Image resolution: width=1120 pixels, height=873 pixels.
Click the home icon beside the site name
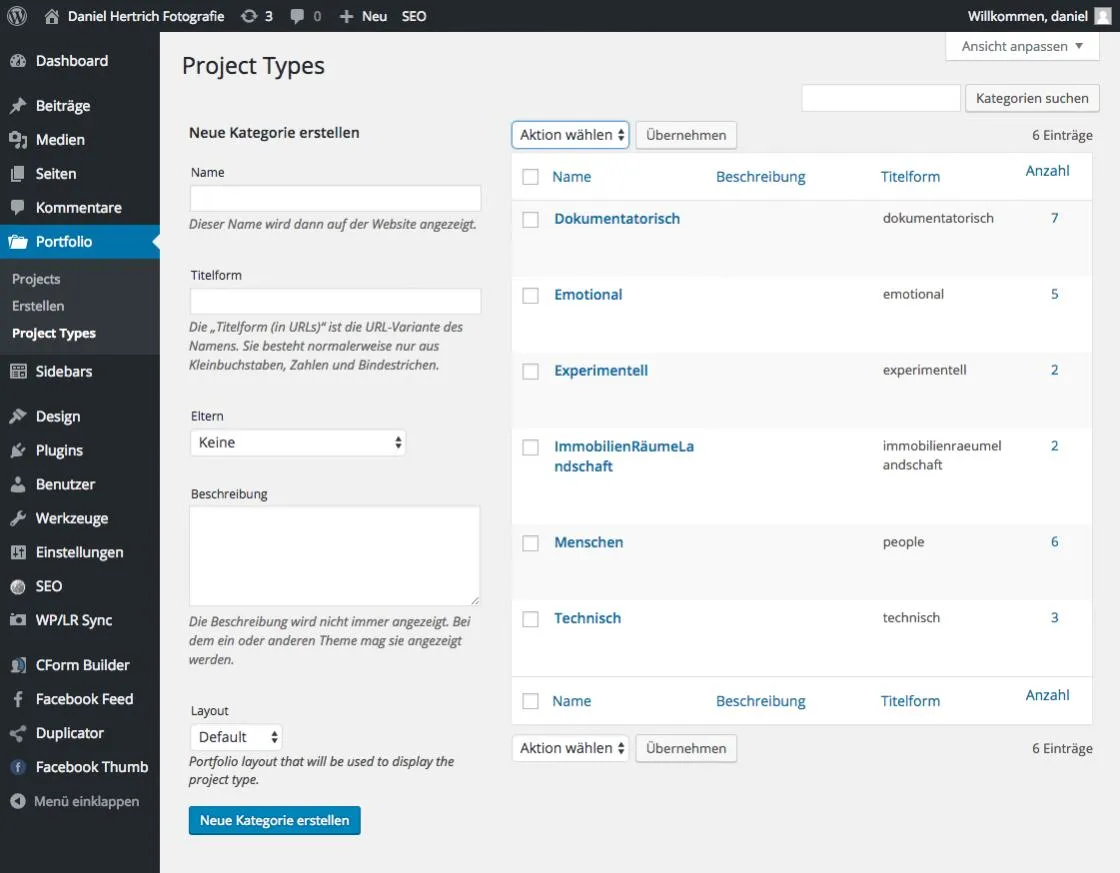[x=51, y=16]
